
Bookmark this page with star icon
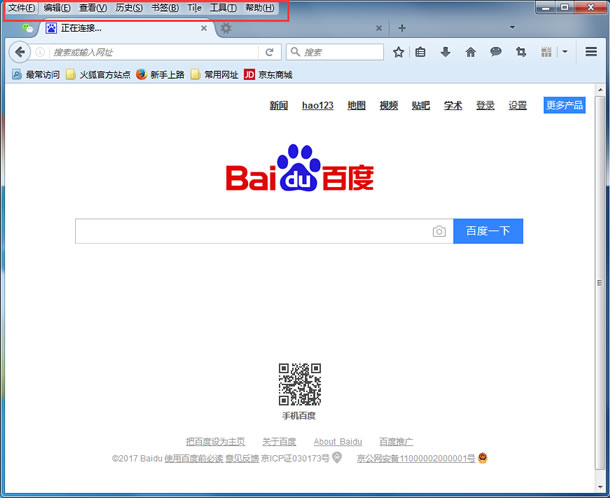(398, 52)
